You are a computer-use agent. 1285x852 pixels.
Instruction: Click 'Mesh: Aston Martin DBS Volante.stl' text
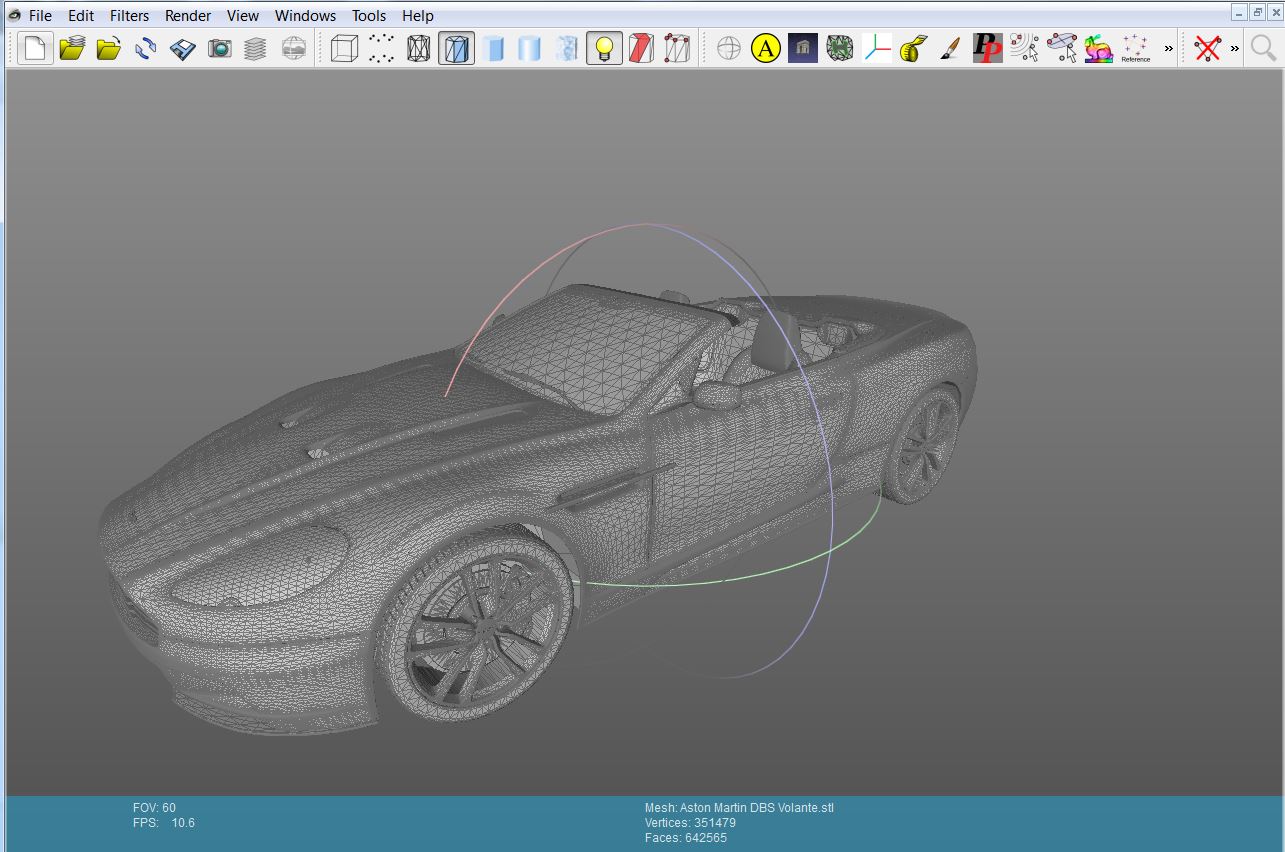point(739,808)
